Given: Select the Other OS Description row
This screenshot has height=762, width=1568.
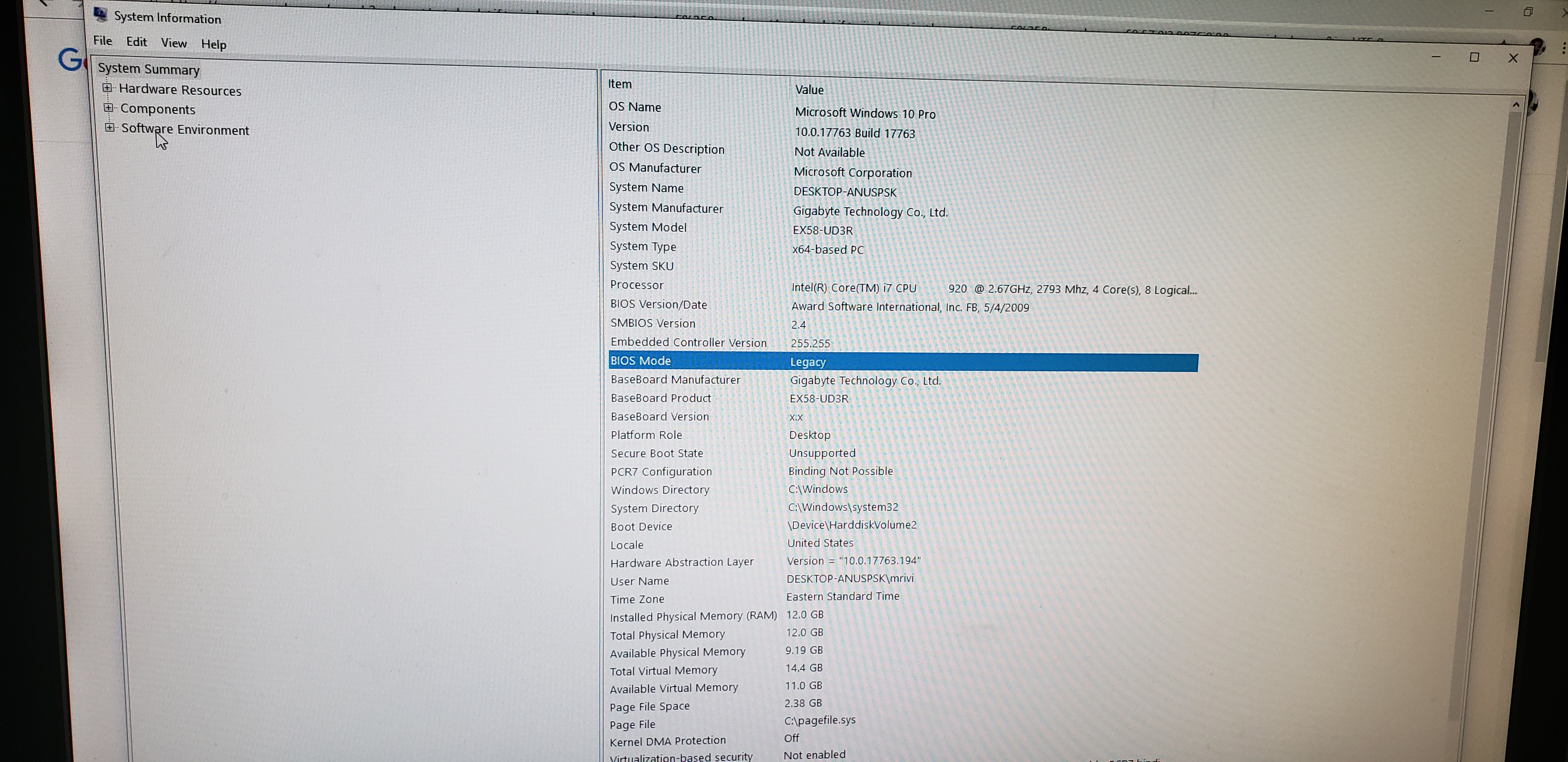Looking at the screenshot, I should pyautogui.click(x=903, y=150).
